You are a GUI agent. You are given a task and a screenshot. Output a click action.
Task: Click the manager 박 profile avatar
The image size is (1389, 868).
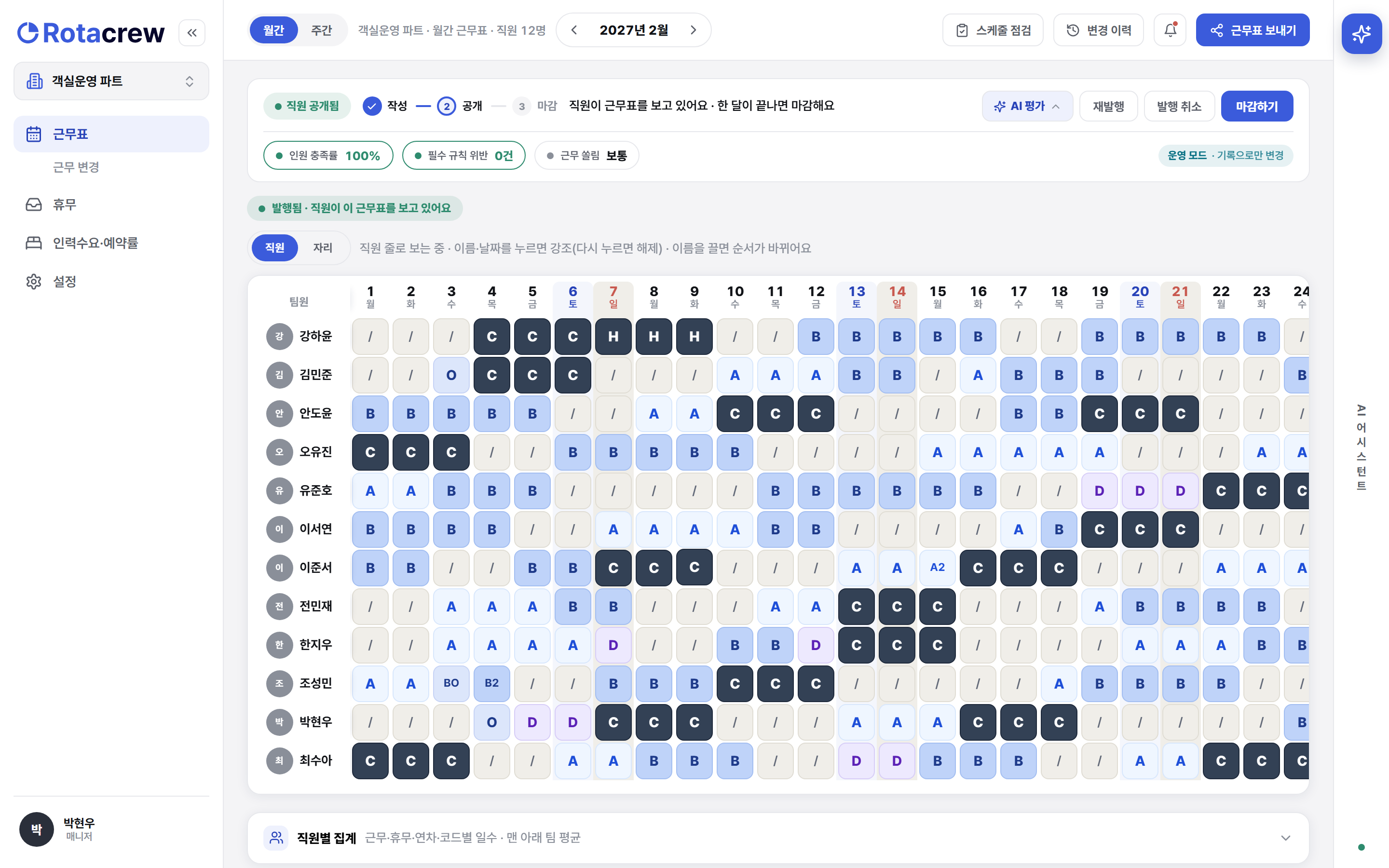[36, 829]
